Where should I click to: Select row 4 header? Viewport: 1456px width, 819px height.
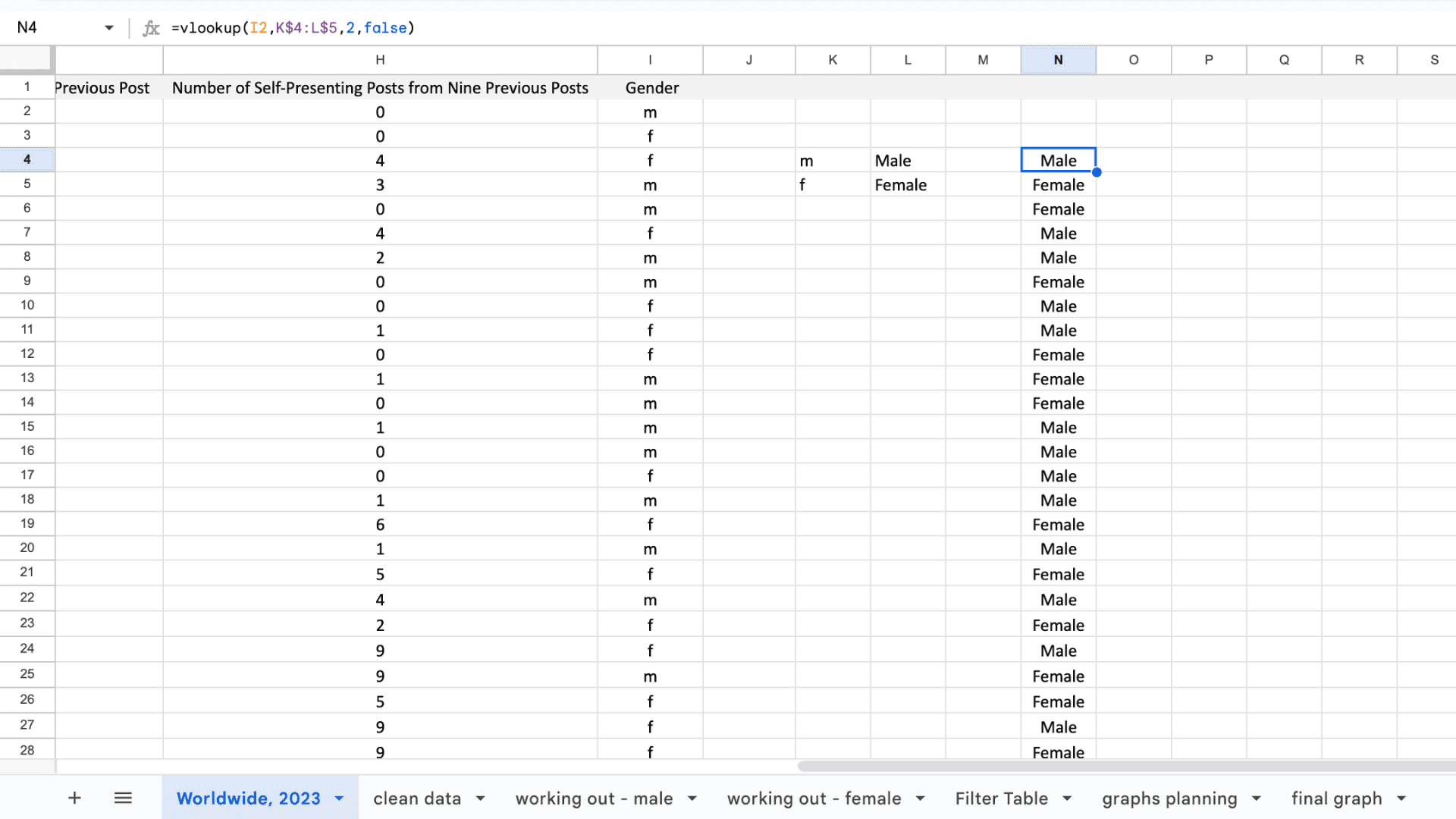point(27,160)
